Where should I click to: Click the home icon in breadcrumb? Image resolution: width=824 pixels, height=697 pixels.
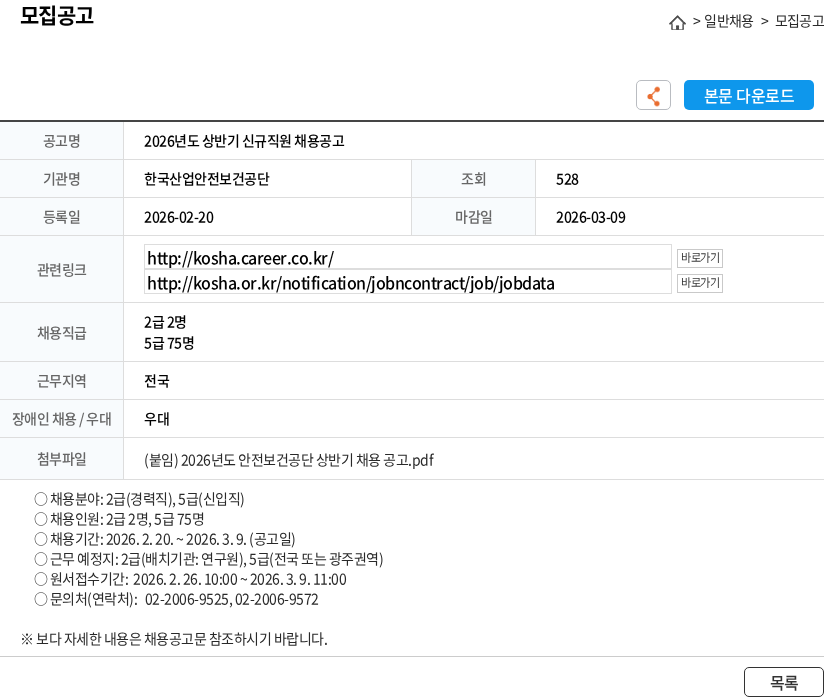tap(677, 23)
